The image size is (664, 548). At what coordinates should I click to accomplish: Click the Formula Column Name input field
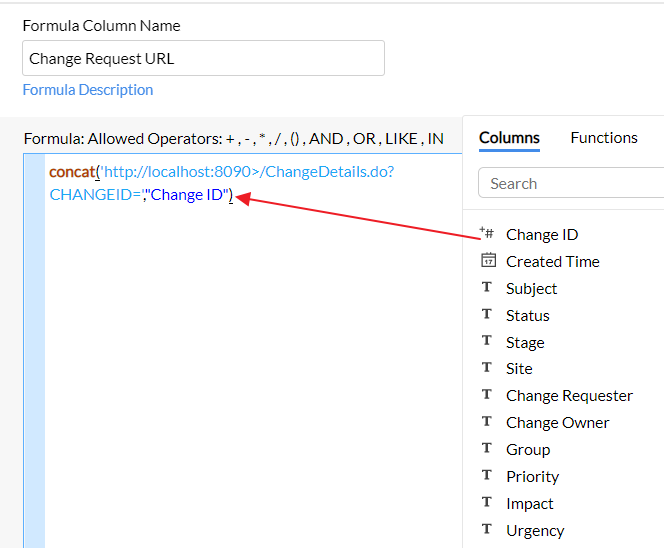(x=203, y=58)
